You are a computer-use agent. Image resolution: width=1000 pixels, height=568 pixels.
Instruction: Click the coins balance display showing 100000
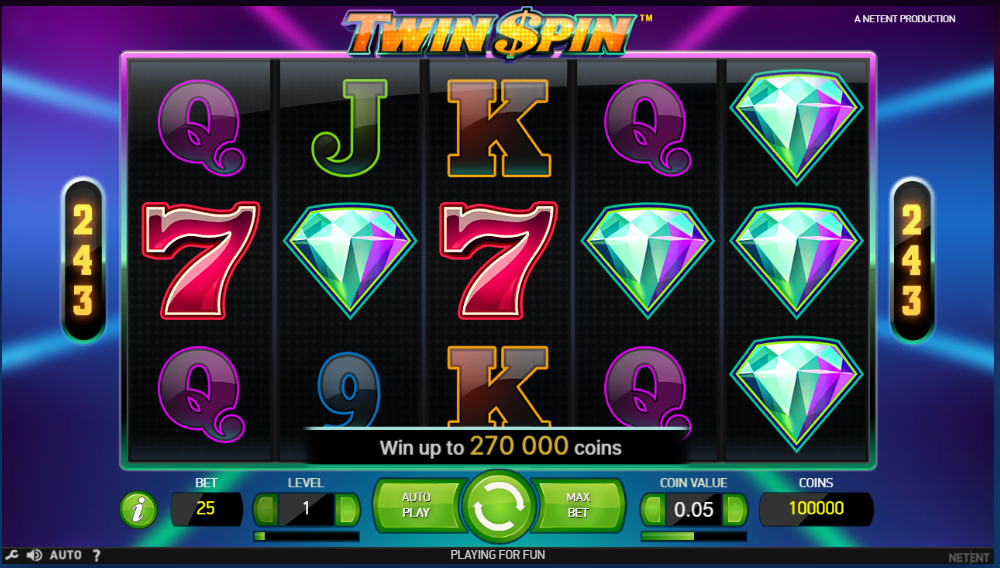[x=816, y=509]
